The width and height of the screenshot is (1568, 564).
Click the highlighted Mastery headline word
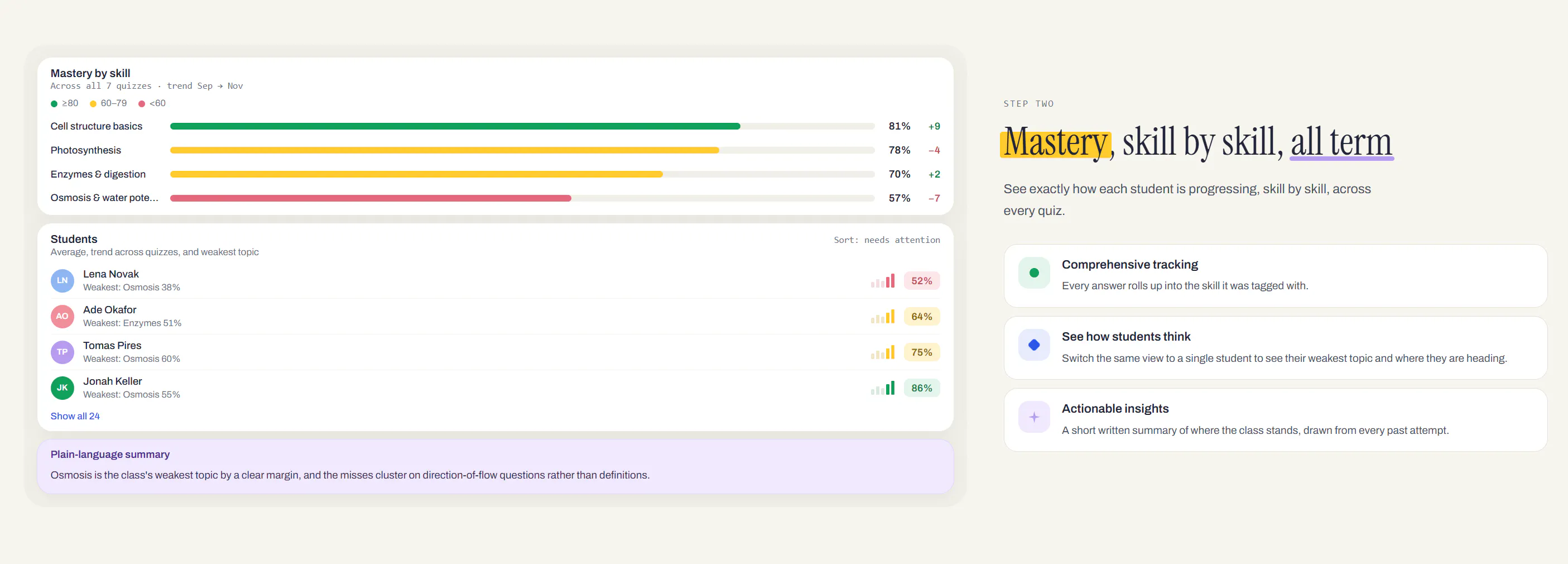1056,142
